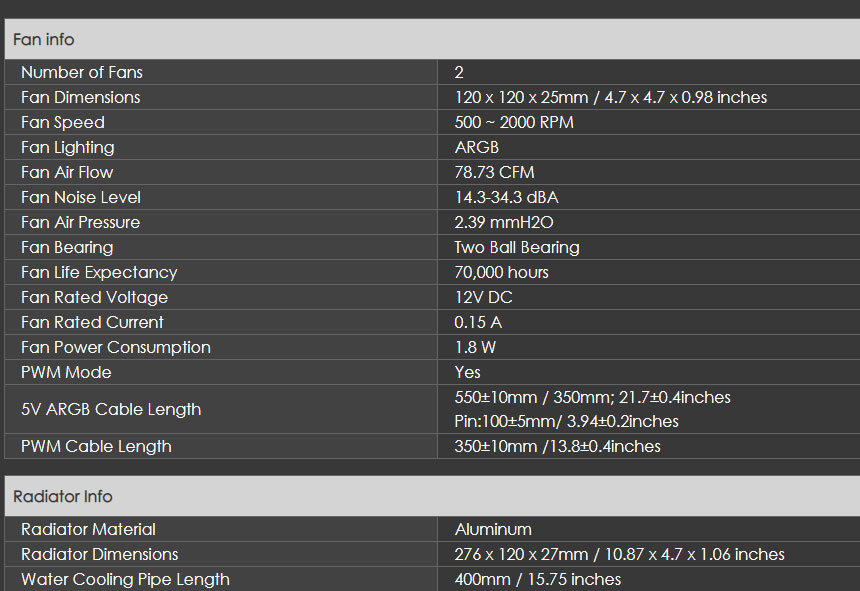Screen dimensions: 860x591
Task: Select the PWM Cable Length value text
Action: pyautogui.click(x=557, y=446)
